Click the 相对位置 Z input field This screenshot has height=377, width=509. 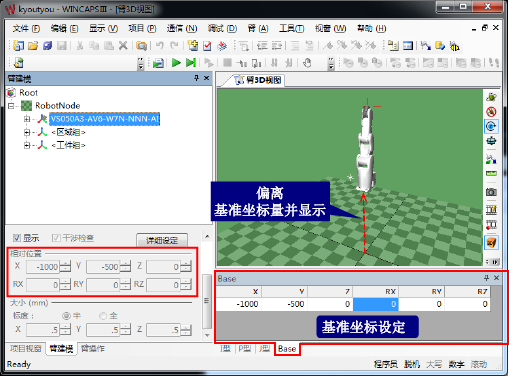pyautogui.click(x=163, y=267)
